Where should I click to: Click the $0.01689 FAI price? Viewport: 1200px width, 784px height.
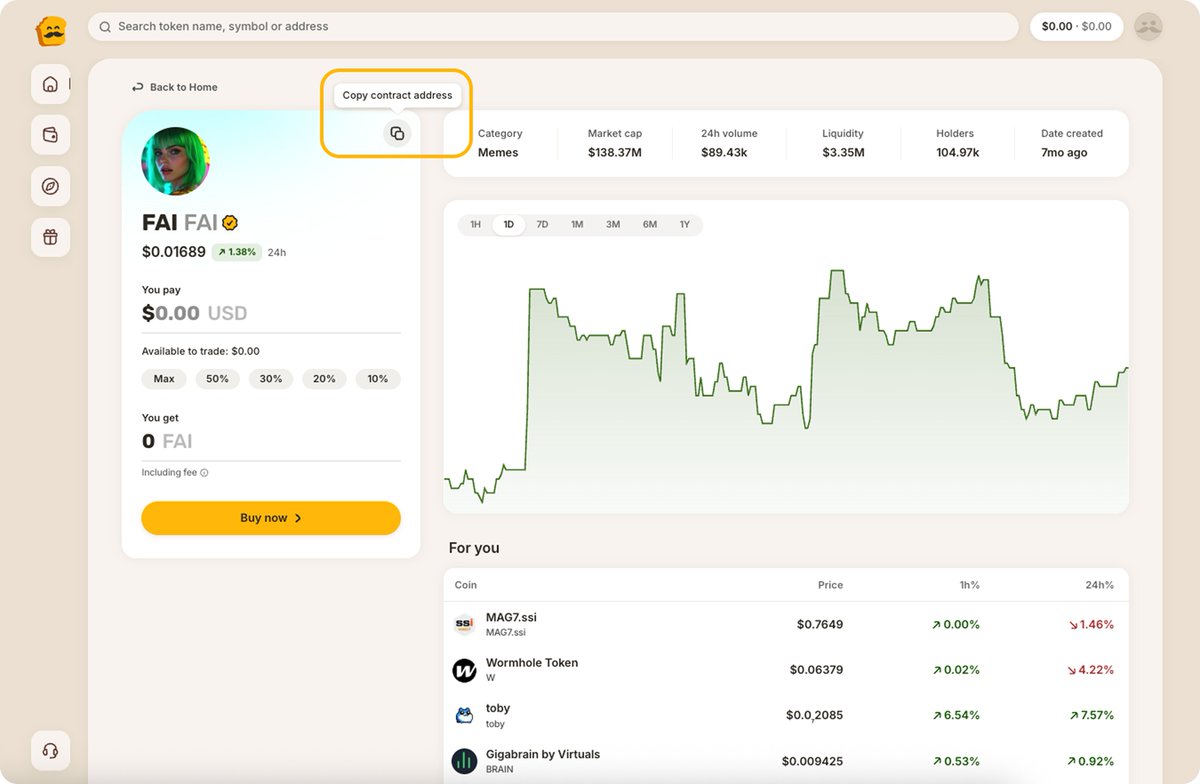pyautogui.click(x=174, y=252)
